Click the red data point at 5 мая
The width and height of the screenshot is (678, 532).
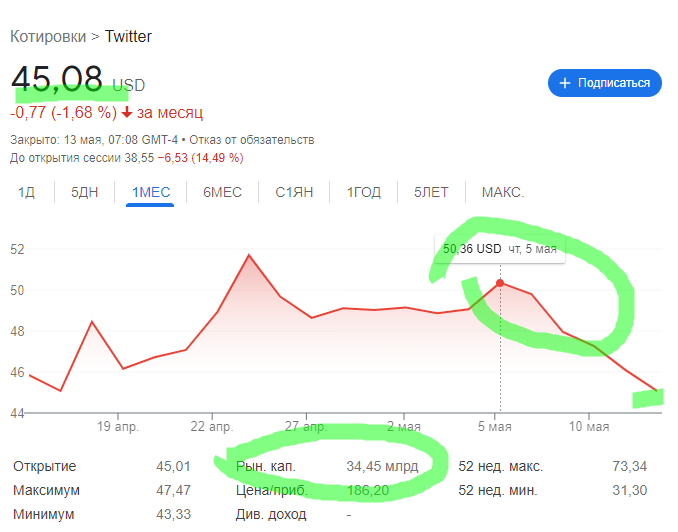click(x=500, y=283)
